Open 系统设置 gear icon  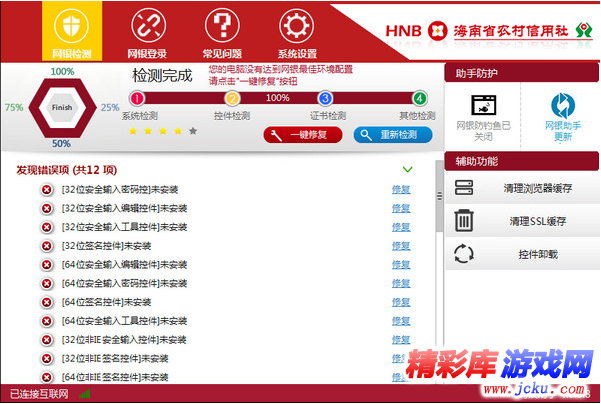pos(296,31)
